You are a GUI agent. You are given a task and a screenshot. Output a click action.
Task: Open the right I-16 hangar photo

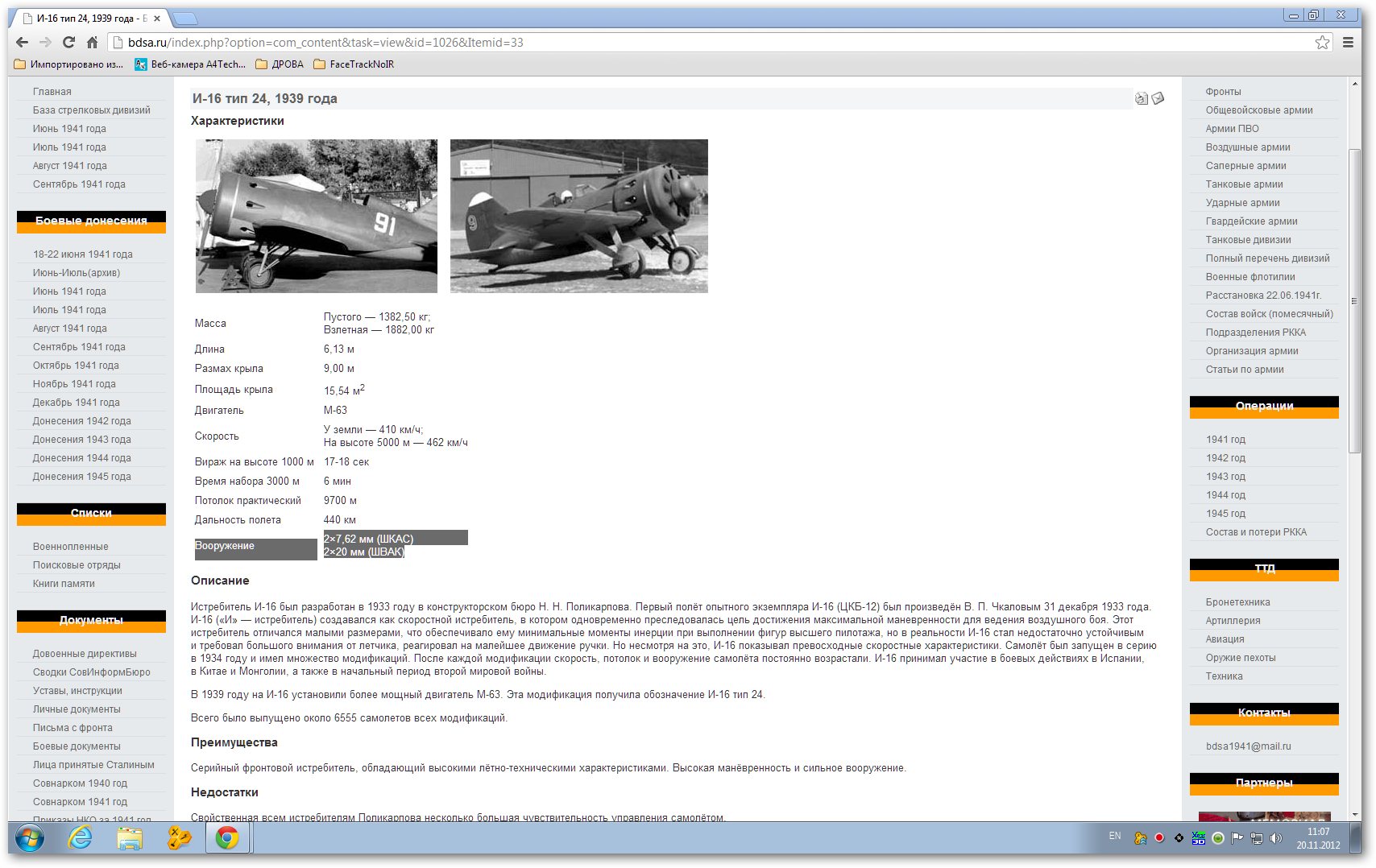pos(579,216)
